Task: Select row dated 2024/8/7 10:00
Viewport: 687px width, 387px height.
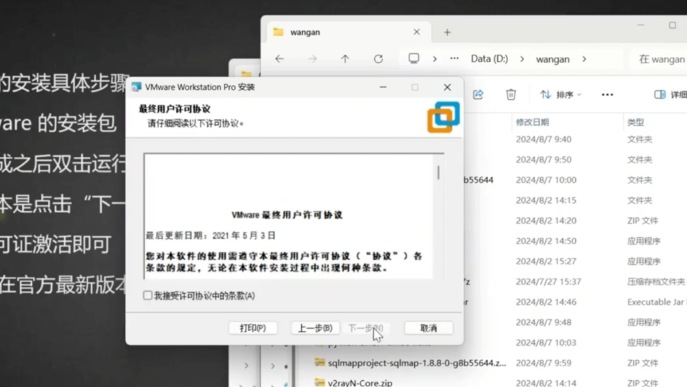Action: pyautogui.click(x=575, y=180)
